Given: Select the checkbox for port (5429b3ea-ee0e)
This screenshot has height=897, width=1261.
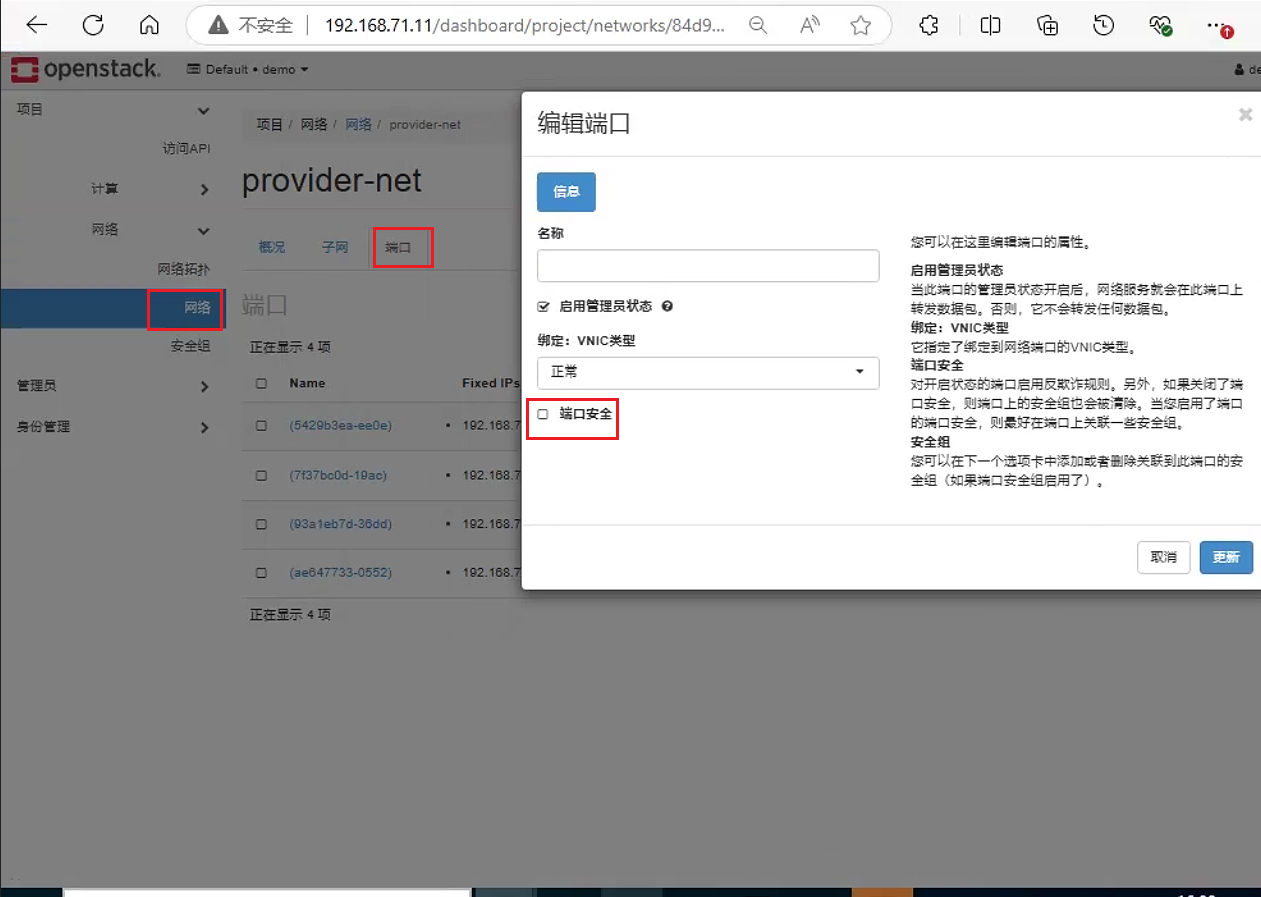Looking at the screenshot, I should [x=261, y=425].
